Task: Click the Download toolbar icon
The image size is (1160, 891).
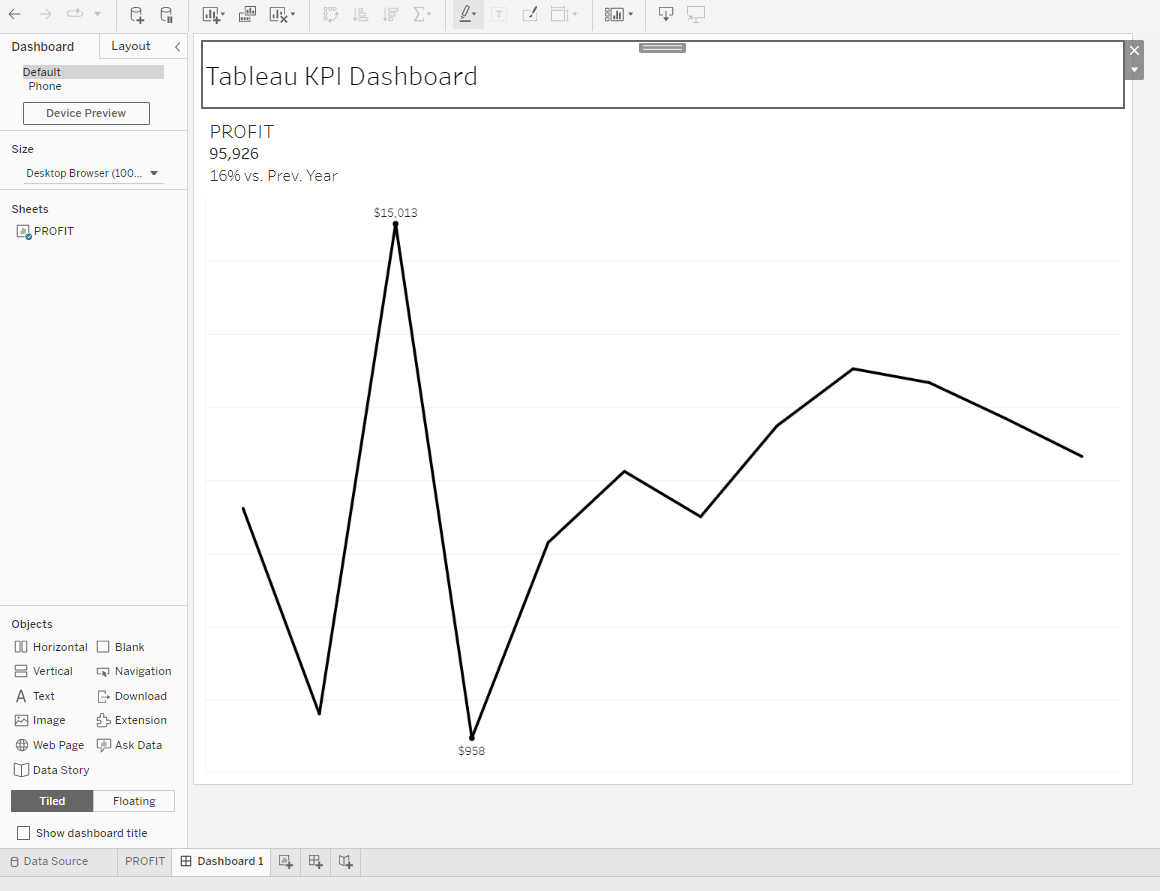Action: tap(666, 15)
